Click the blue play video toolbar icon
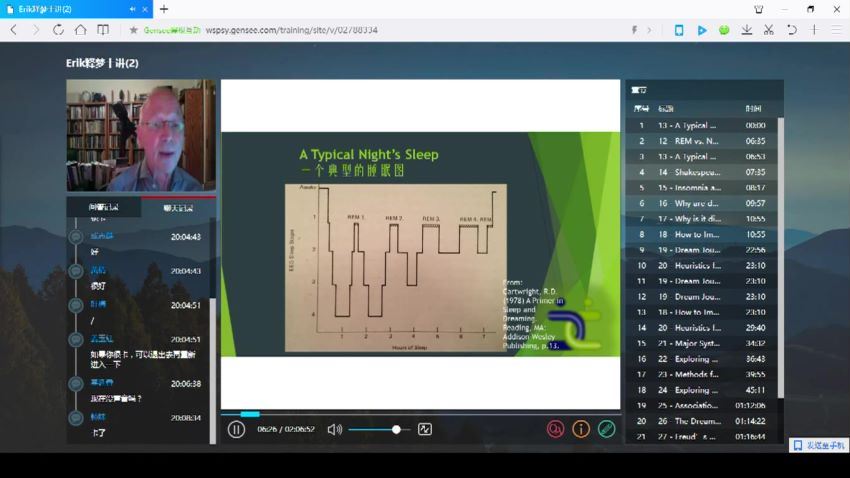The width and height of the screenshot is (850, 478). click(x=701, y=30)
